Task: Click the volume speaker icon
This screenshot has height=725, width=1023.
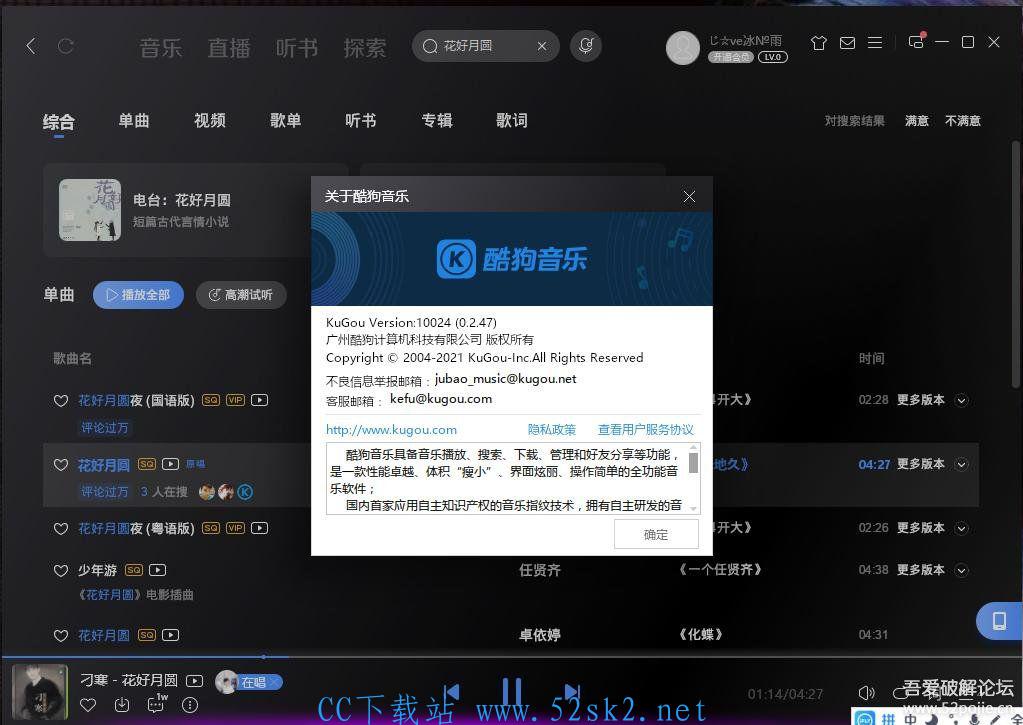Action: tap(866, 692)
